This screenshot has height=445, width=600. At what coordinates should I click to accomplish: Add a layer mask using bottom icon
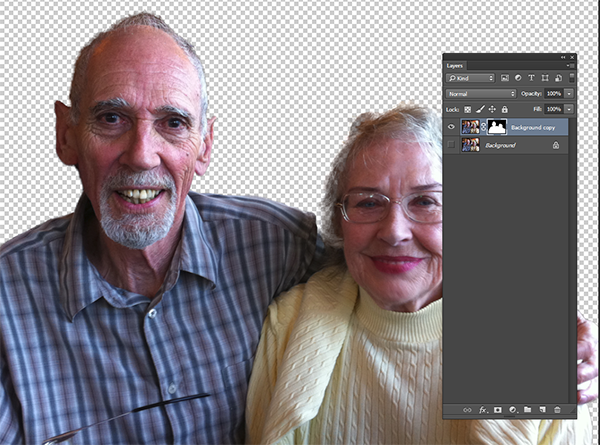click(497, 410)
